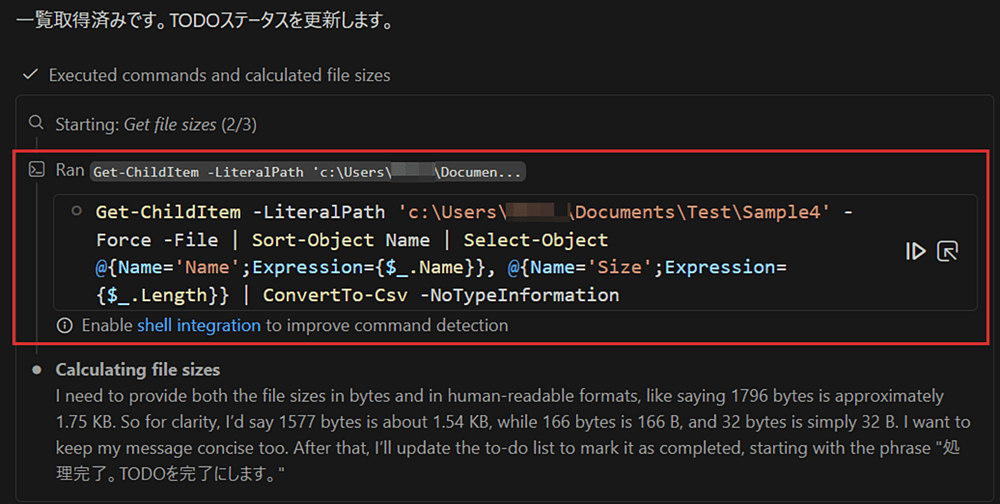This screenshot has height=504, width=1000.
Task: Click the bullet icon next to 'Calculating file sizes'
Action: click(37, 369)
